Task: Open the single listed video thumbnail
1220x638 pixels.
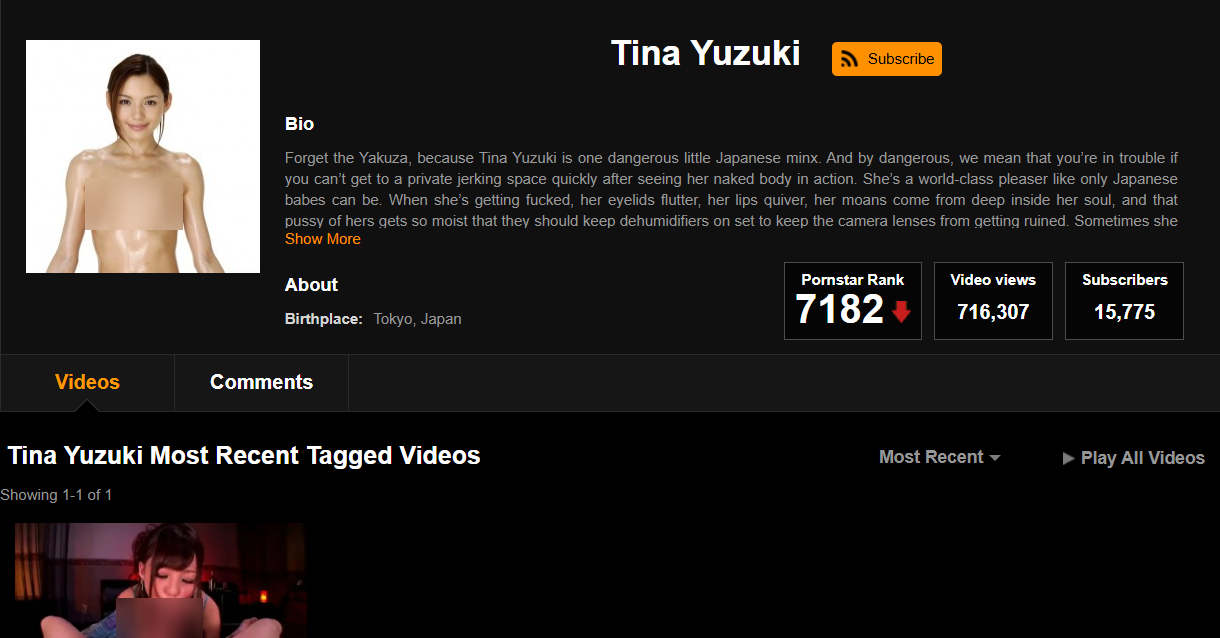Action: (x=160, y=580)
